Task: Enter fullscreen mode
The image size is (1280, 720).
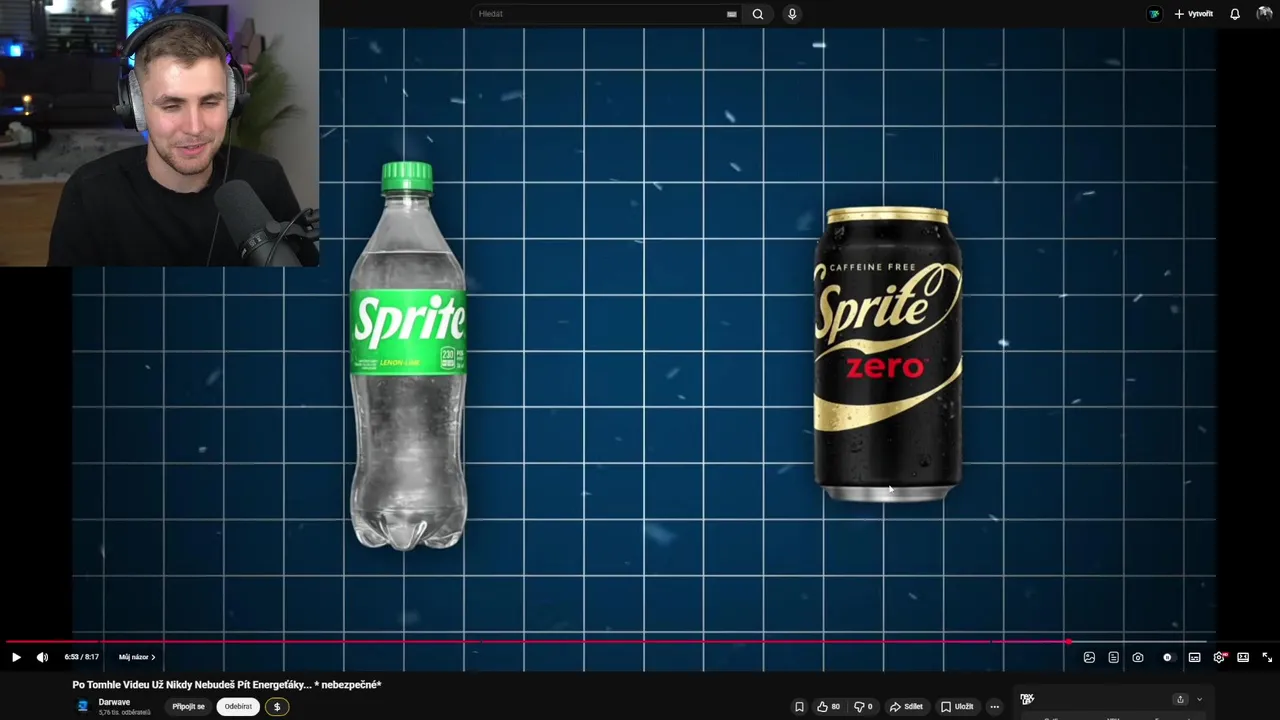Action: click(1267, 657)
